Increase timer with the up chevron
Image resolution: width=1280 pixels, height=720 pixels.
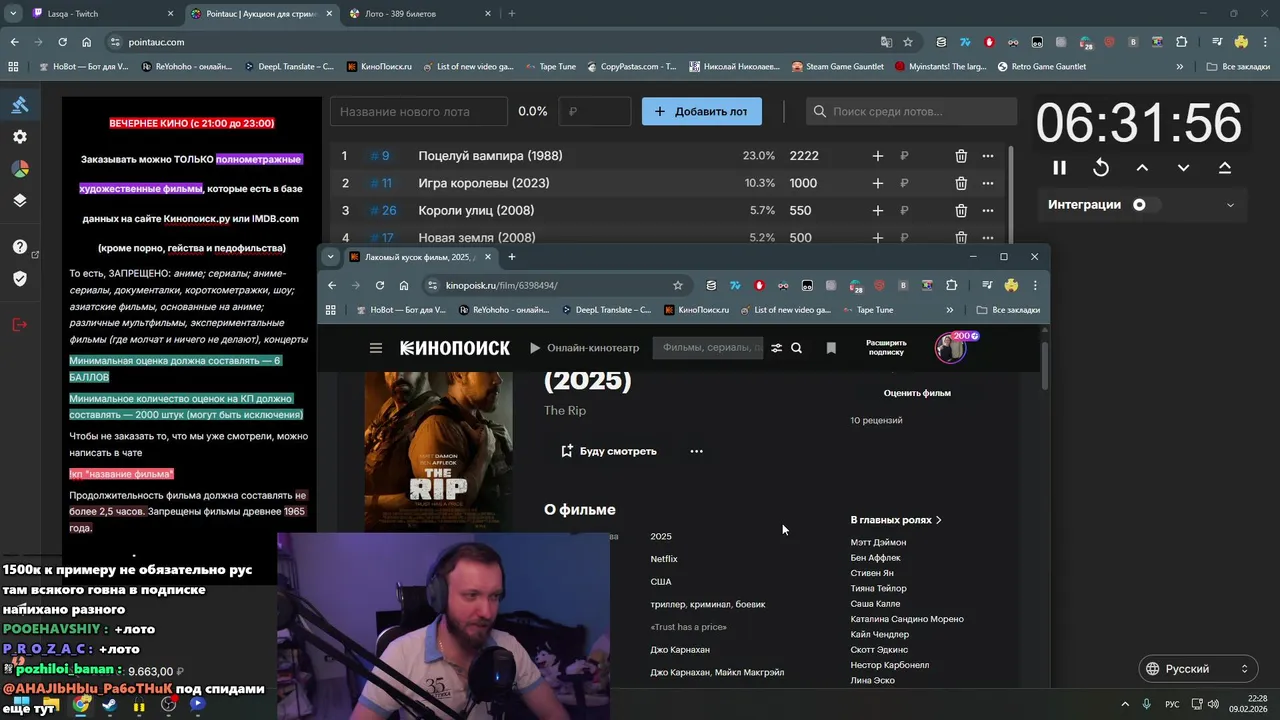pos(1142,168)
